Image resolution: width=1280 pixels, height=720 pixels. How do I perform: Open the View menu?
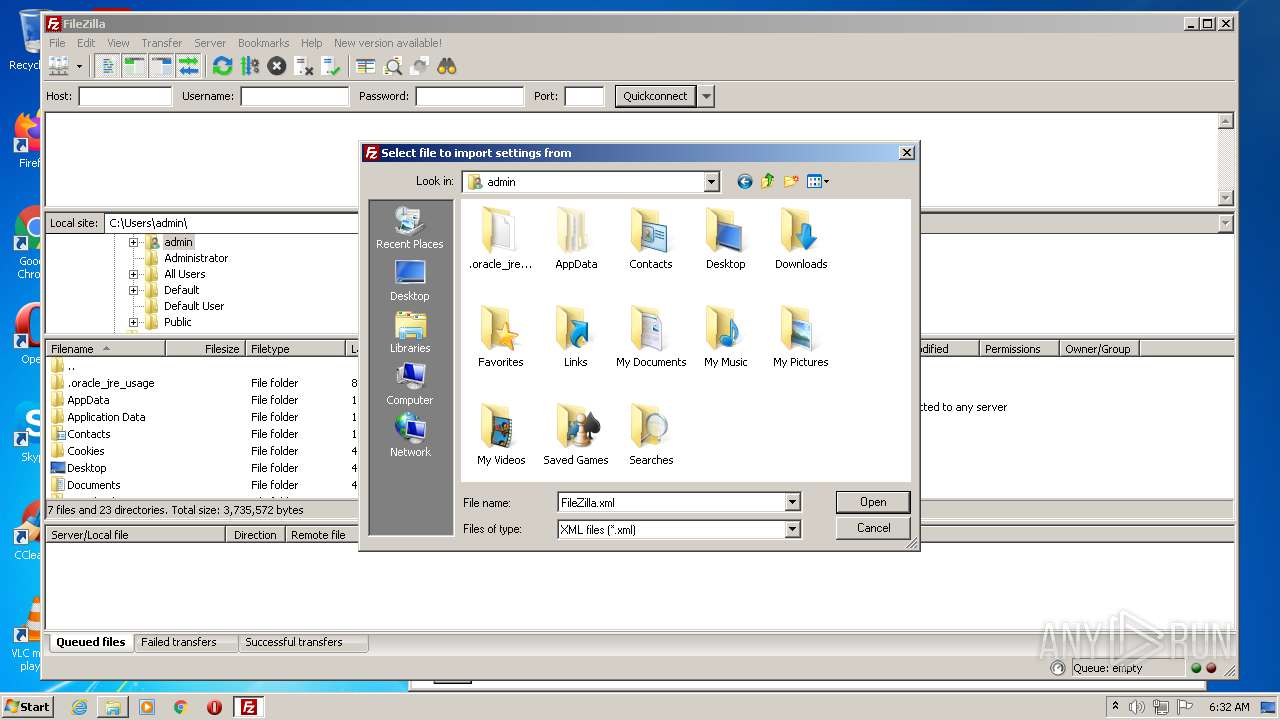click(x=118, y=43)
